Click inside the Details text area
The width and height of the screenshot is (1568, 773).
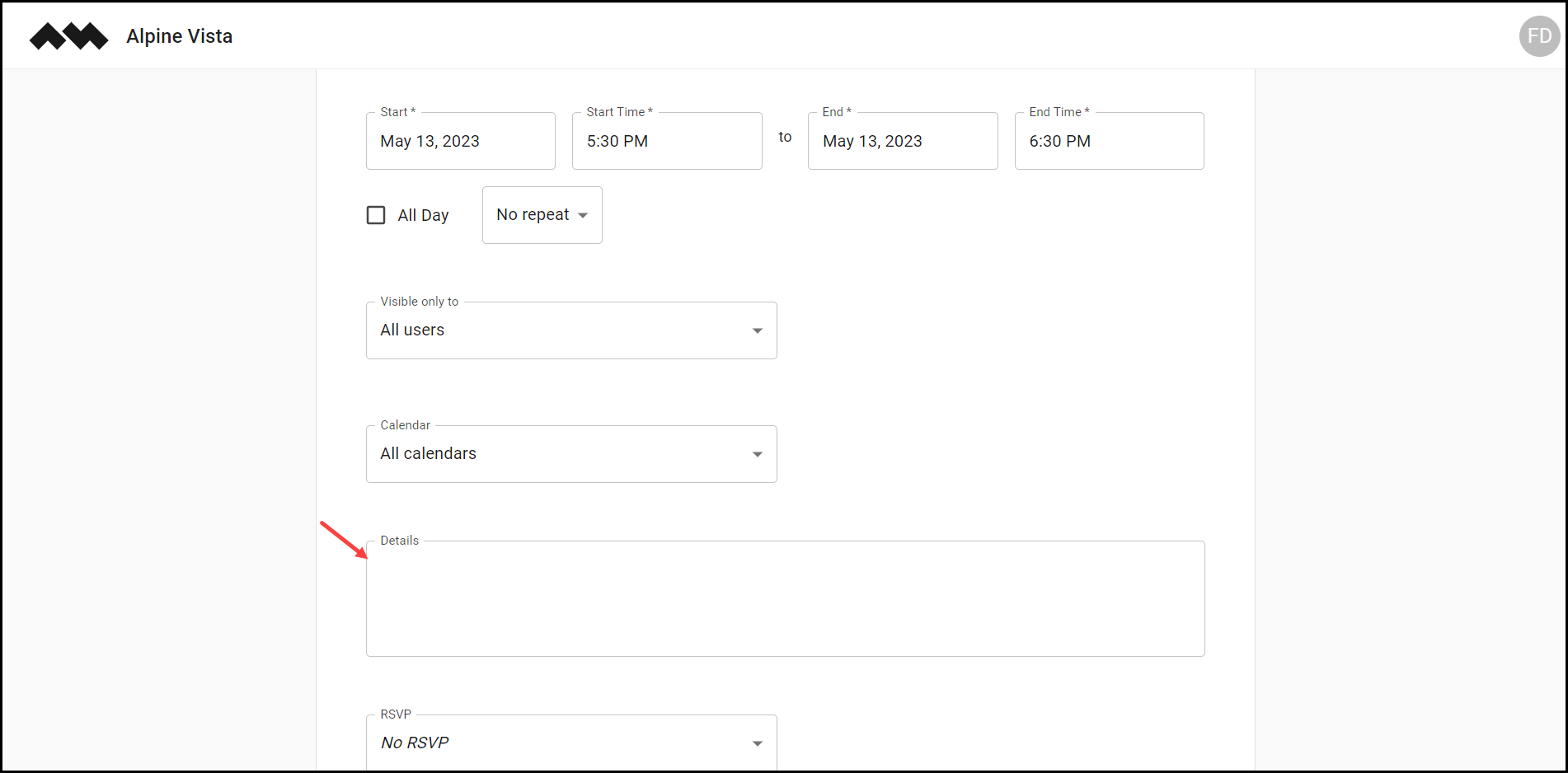click(786, 599)
